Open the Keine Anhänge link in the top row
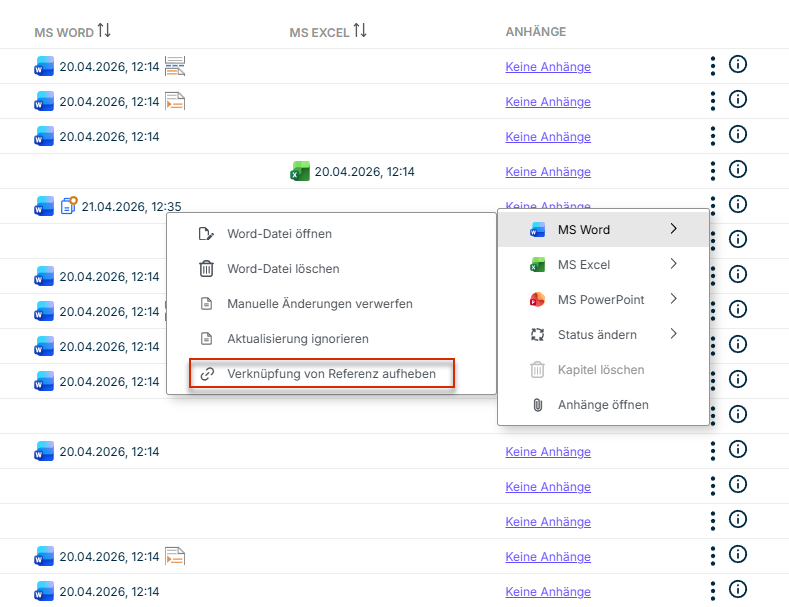This screenshot has width=789, height=607. [x=548, y=67]
